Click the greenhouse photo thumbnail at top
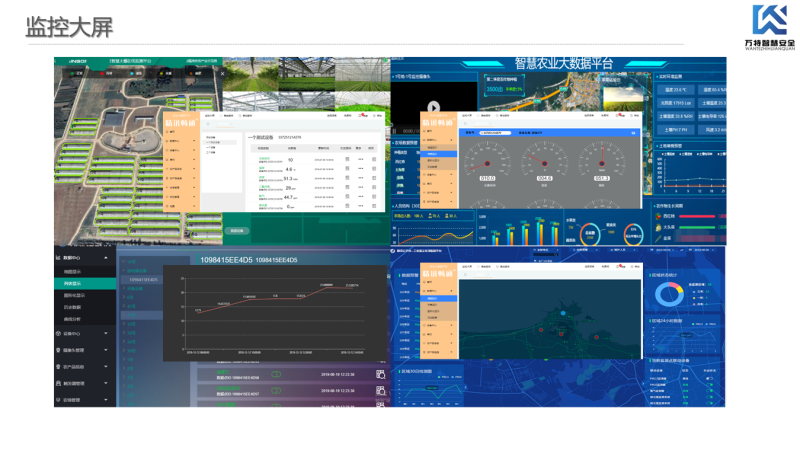Viewport: 800px width, 450px height. (x=305, y=82)
